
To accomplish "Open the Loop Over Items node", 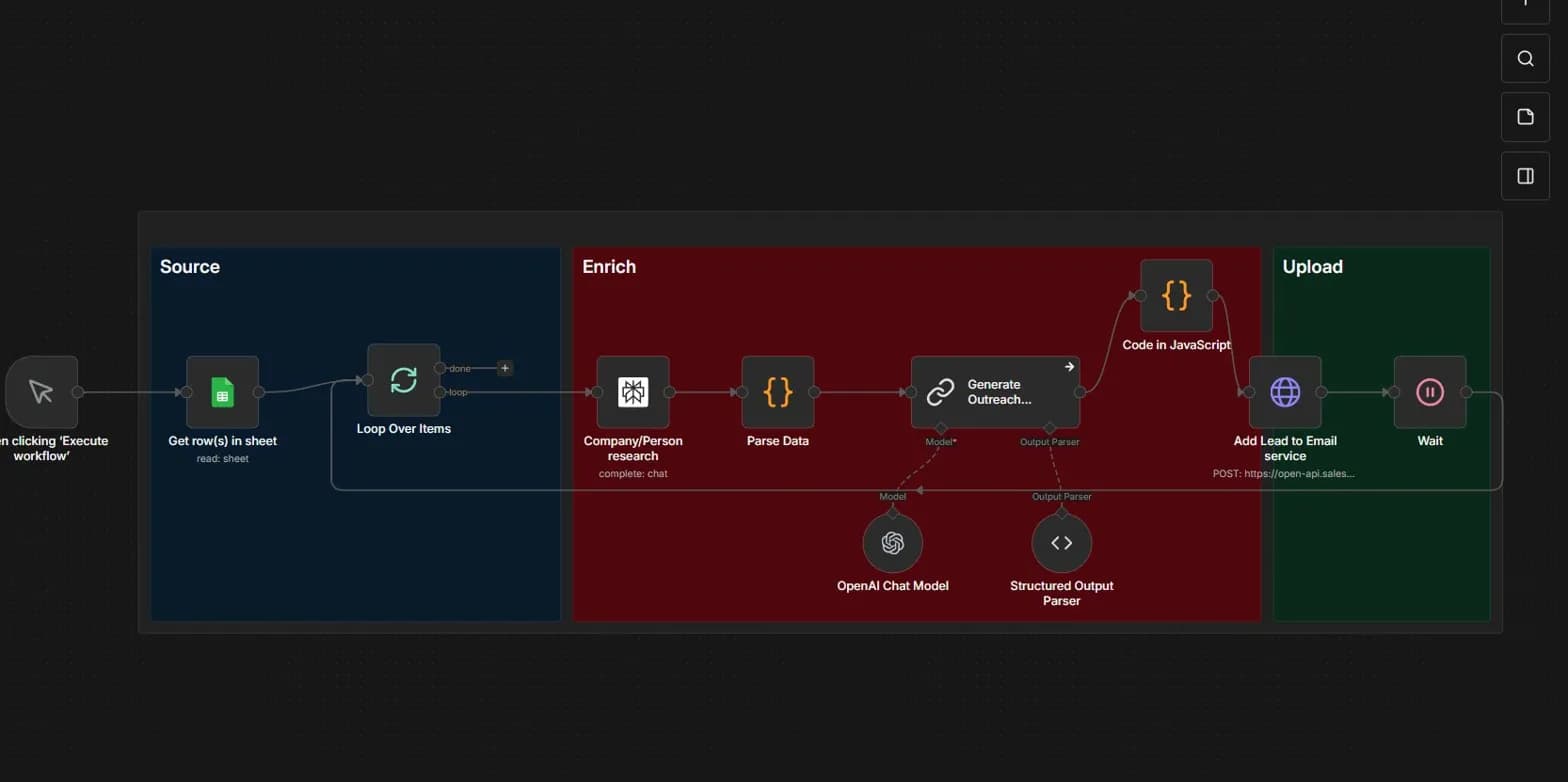I will point(403,380).
